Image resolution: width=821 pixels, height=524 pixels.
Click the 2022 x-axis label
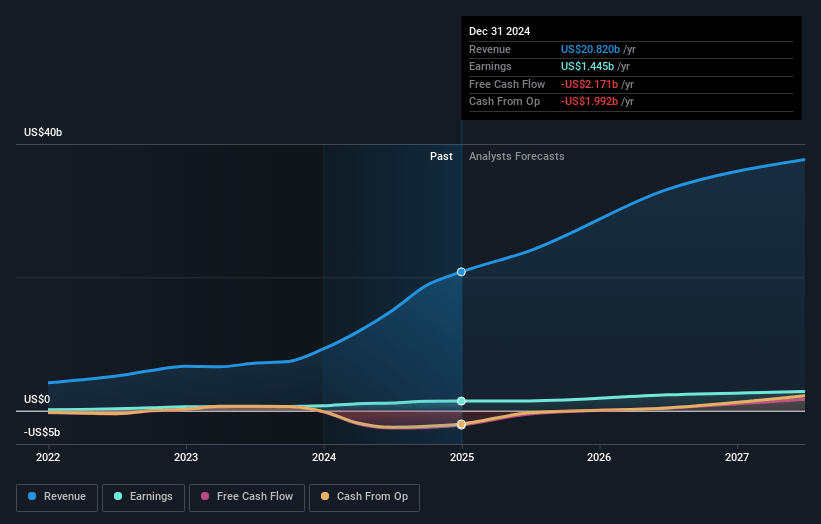pyautogui.click(x=48, y=458)
